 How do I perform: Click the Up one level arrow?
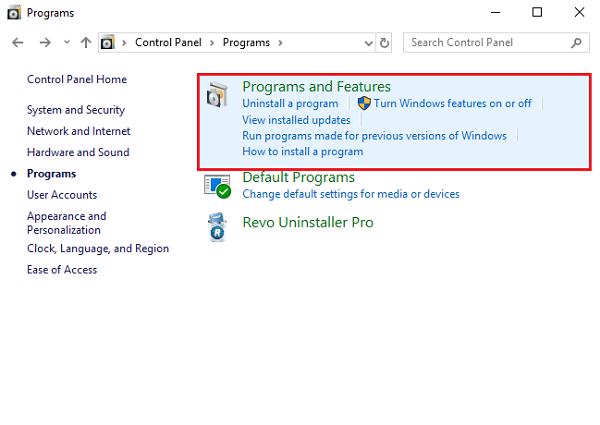pyautogui.click(x=86, y=43)
